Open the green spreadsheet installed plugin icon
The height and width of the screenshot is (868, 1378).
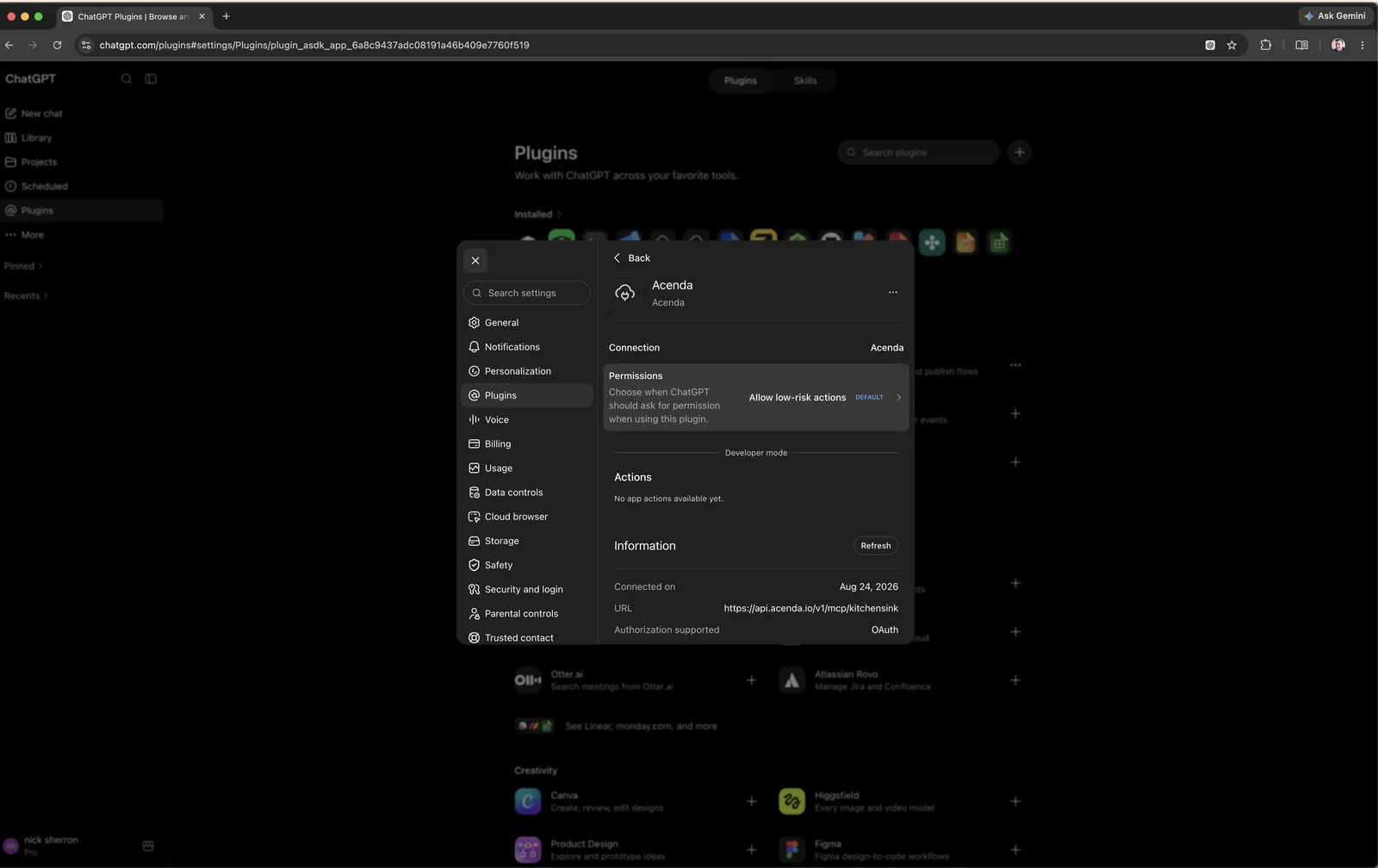coord(999,243)
